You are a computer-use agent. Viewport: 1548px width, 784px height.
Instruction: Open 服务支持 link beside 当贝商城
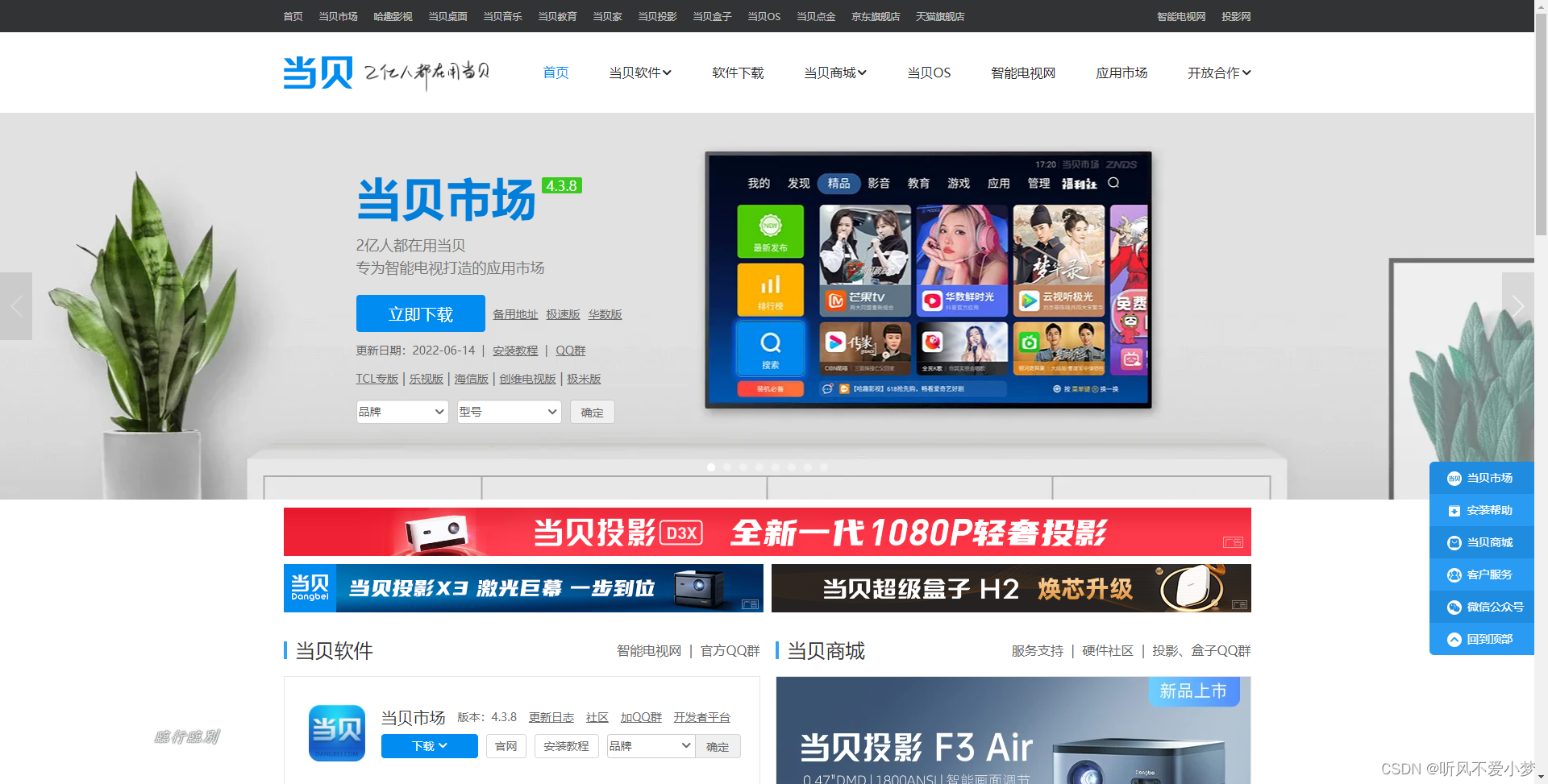tap(1038, 650)
